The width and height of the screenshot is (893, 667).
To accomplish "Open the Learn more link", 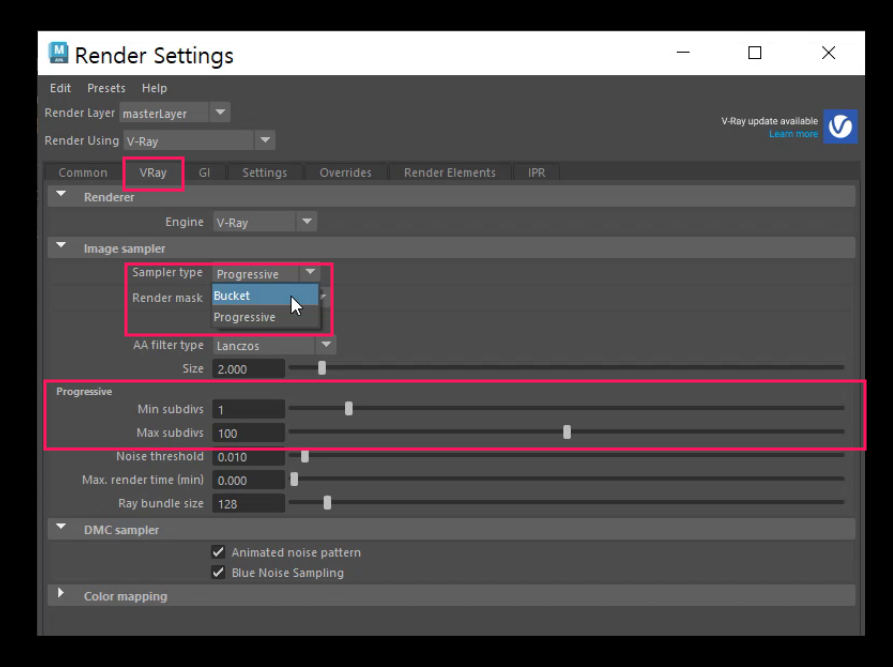I will [793, 134].
